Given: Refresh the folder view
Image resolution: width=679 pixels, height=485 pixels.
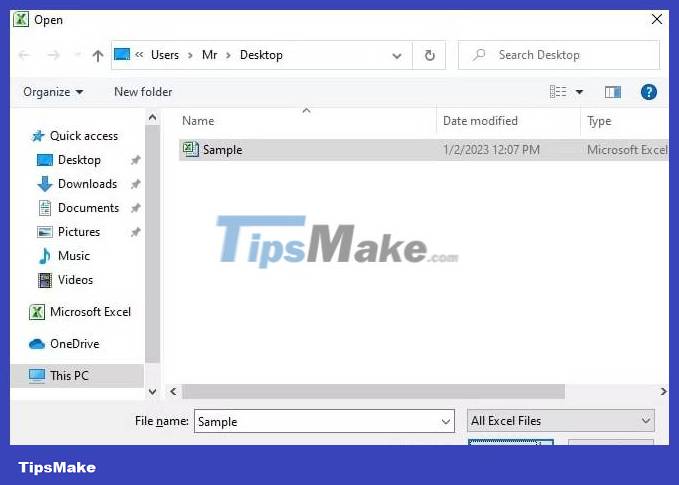Looking at the screenshot, I should 429,55.
